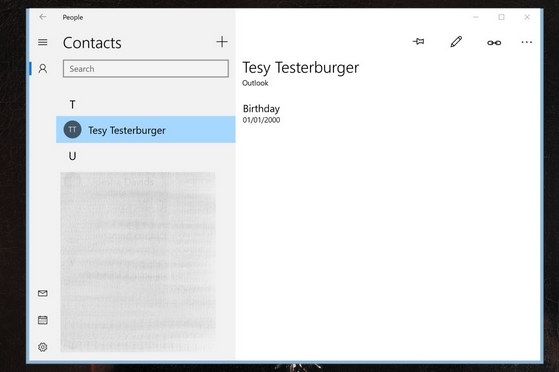Add a new contact with plus icon
This screenshot has height=372, width=559.
point(222,42)
